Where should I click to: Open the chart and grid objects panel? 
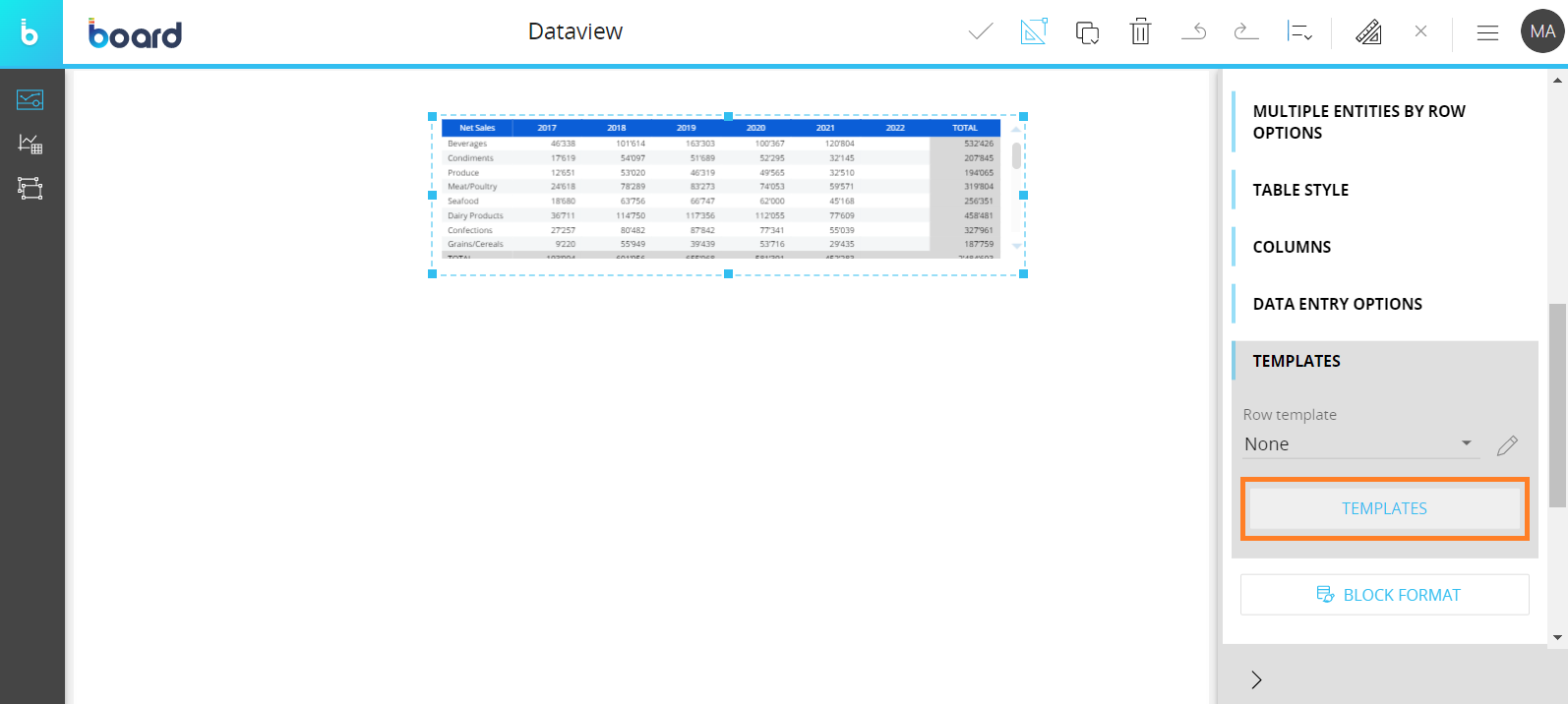(30, 145)
